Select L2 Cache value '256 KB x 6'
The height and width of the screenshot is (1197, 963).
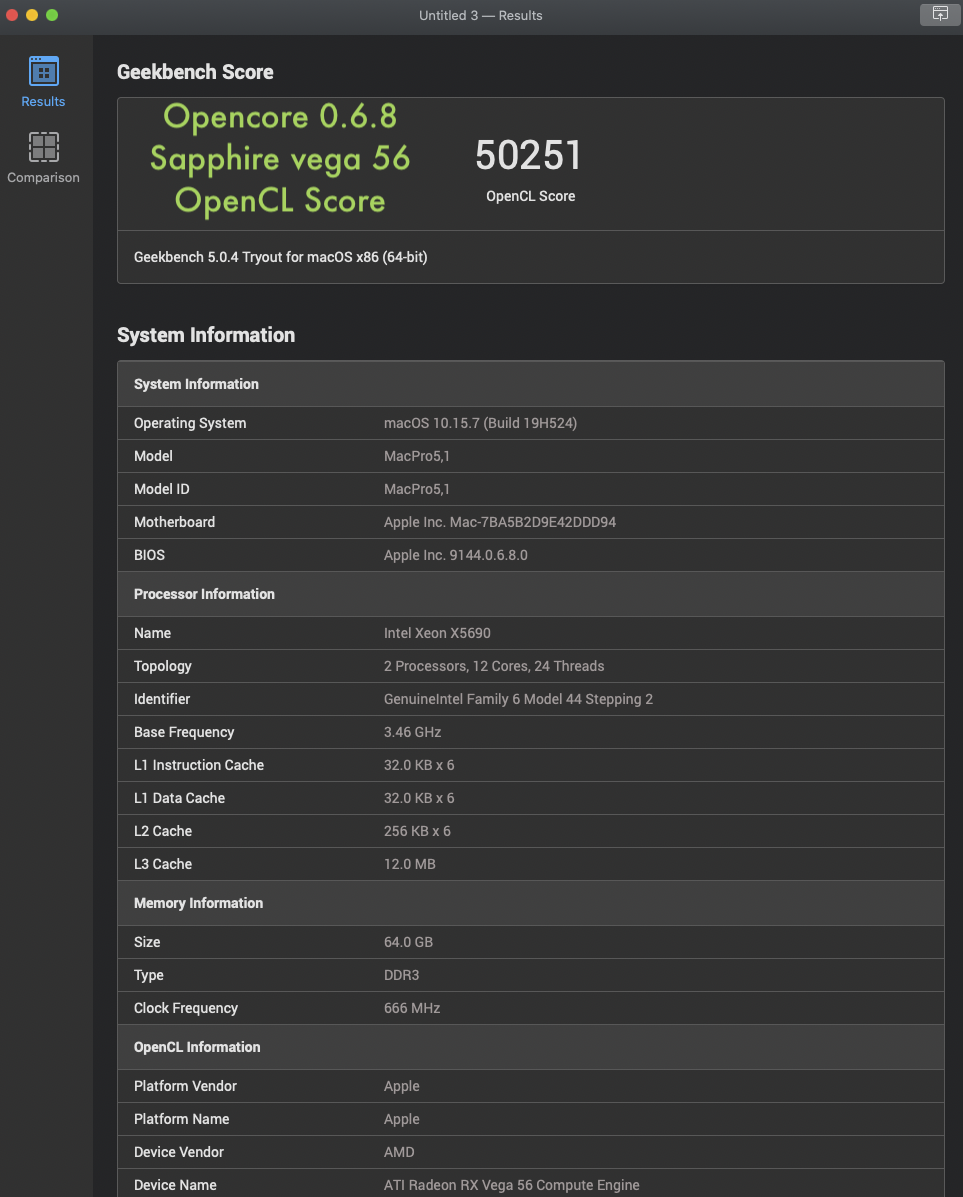click(x=417, y=831)
